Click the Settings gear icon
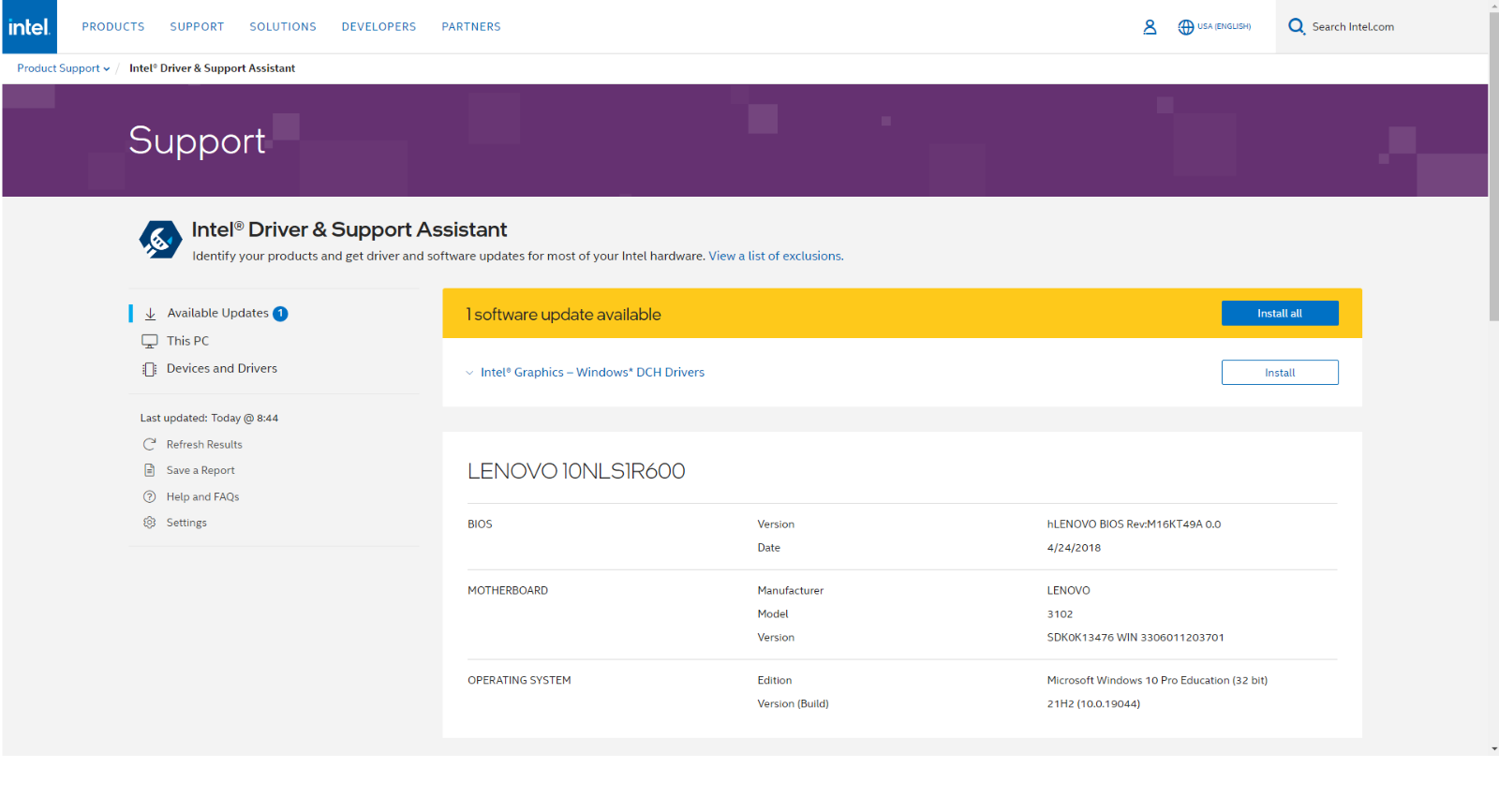The width and height of the screenshot is (1499, 812). point(149,523)
